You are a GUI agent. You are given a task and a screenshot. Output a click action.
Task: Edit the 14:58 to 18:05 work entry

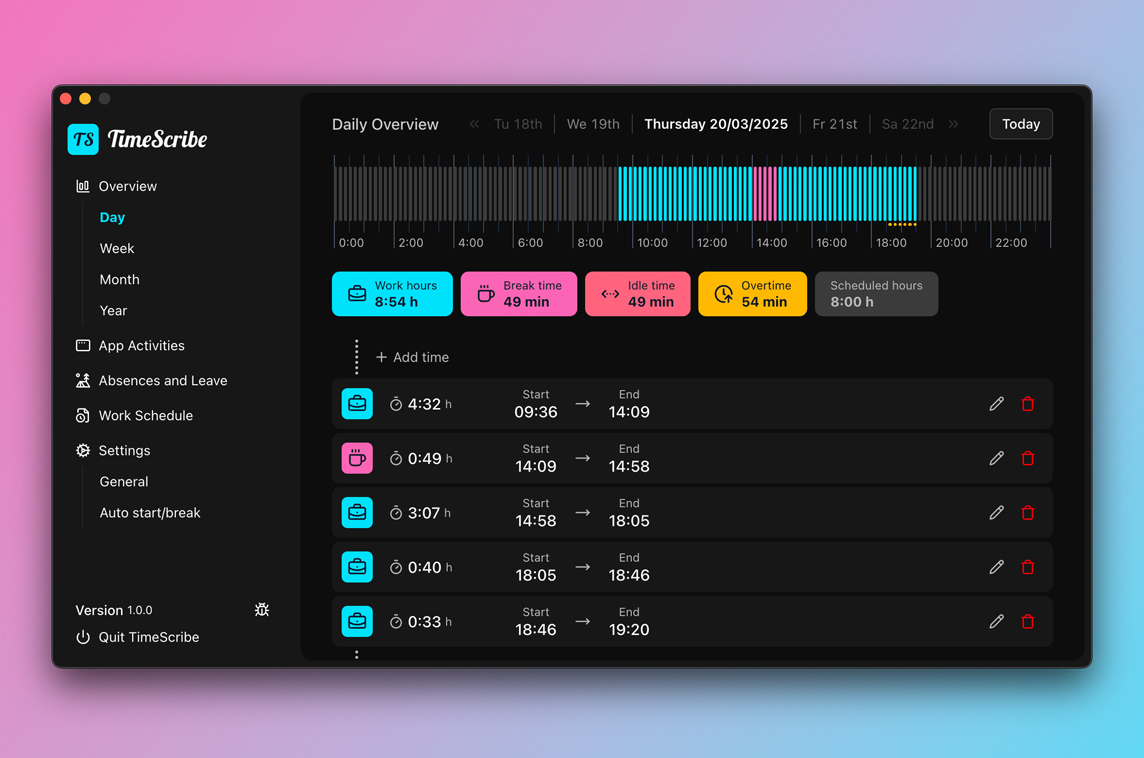coord(996,513)
